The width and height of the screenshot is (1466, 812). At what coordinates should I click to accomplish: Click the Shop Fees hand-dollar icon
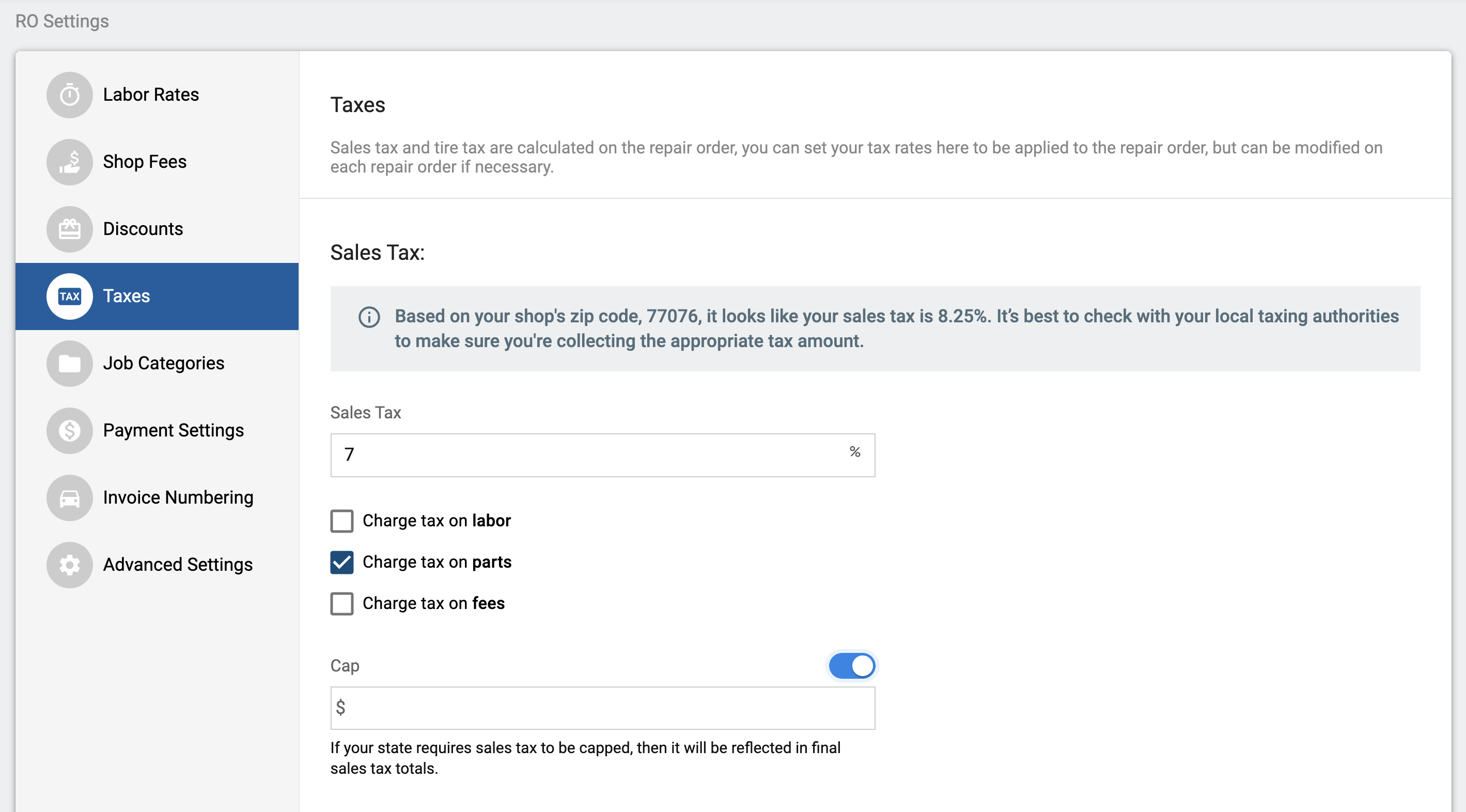(x=69, y=162)
